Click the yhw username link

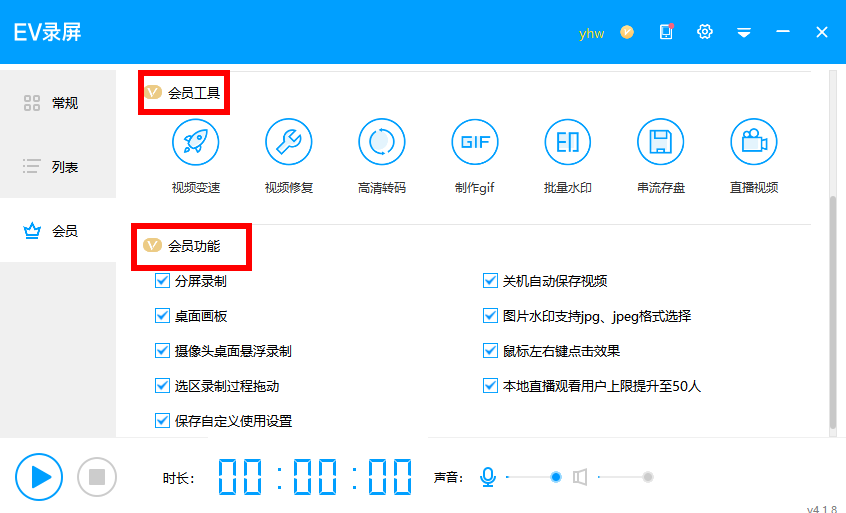[591, 33]
